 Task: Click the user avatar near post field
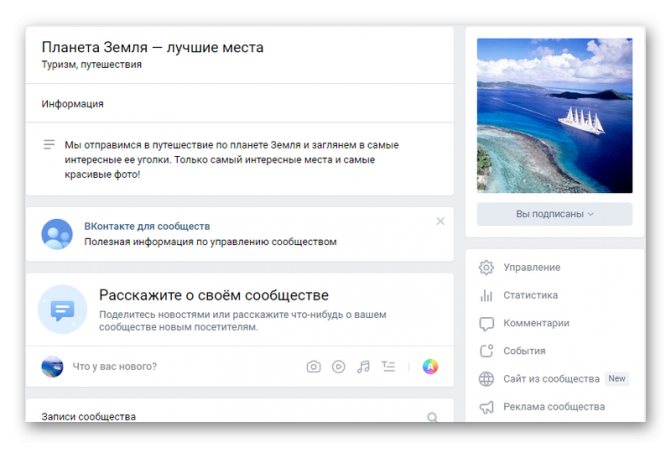52,367
